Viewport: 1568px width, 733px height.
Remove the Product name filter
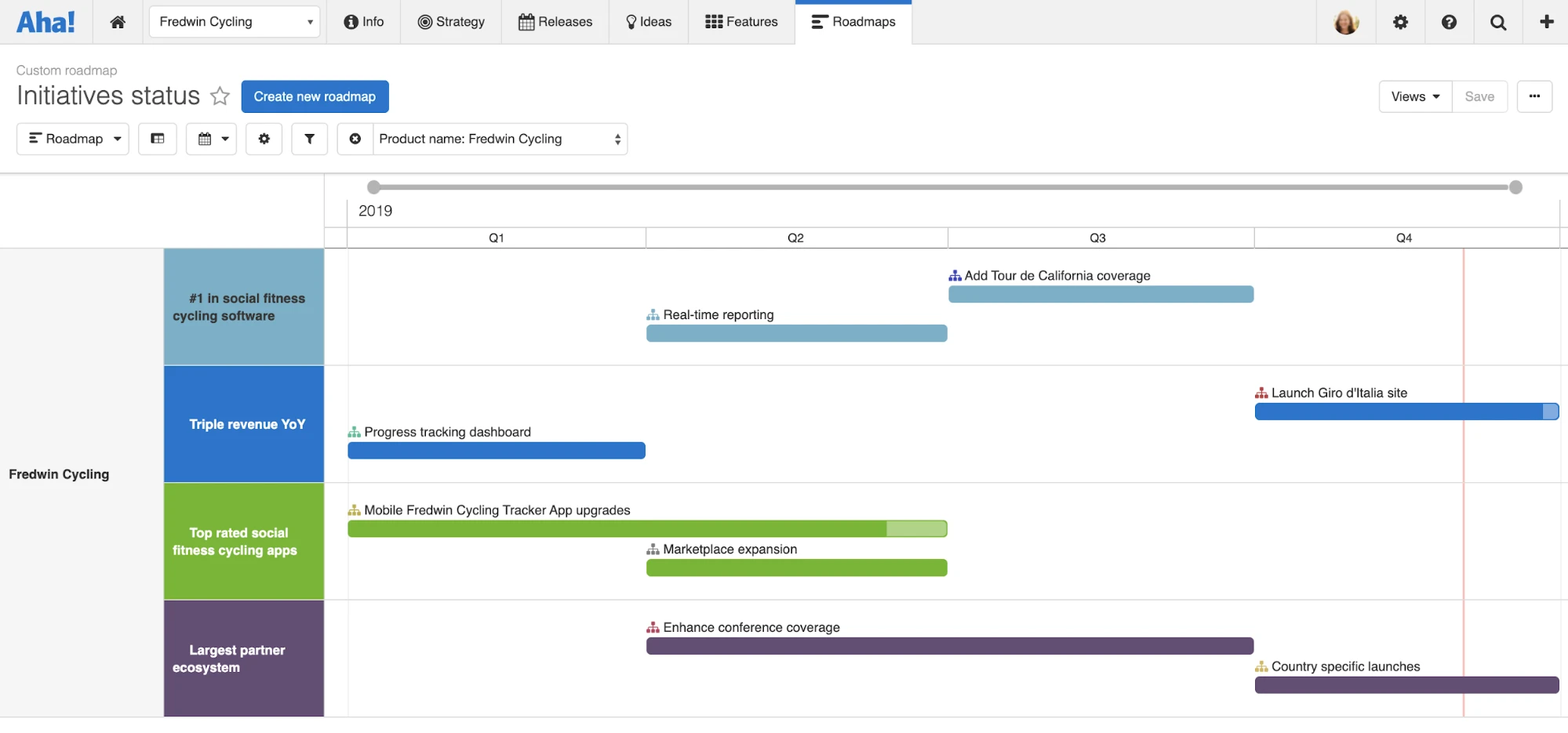pyautogui.click(x=355, y=139)
